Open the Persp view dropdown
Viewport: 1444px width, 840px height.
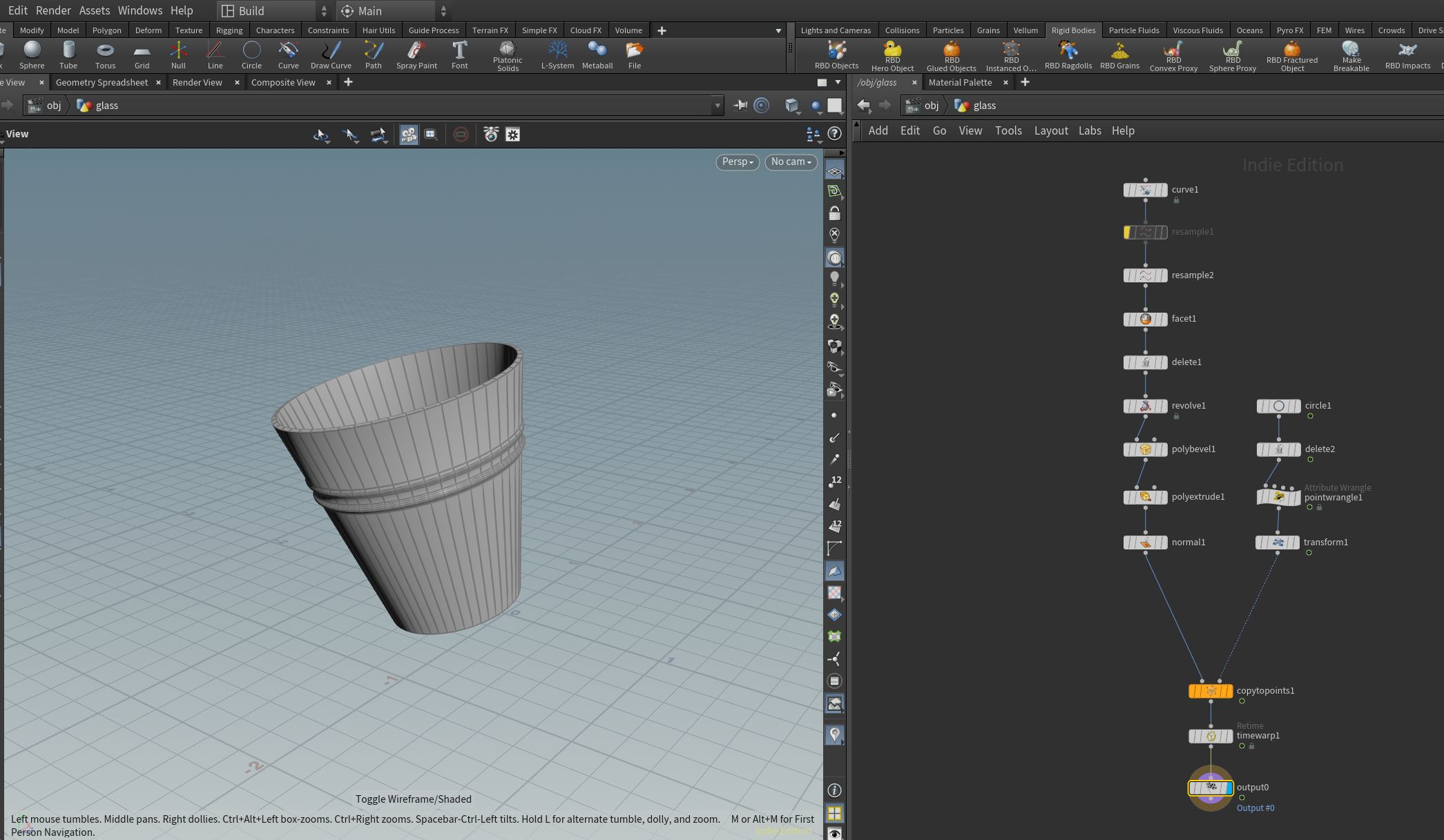(738, 162)
